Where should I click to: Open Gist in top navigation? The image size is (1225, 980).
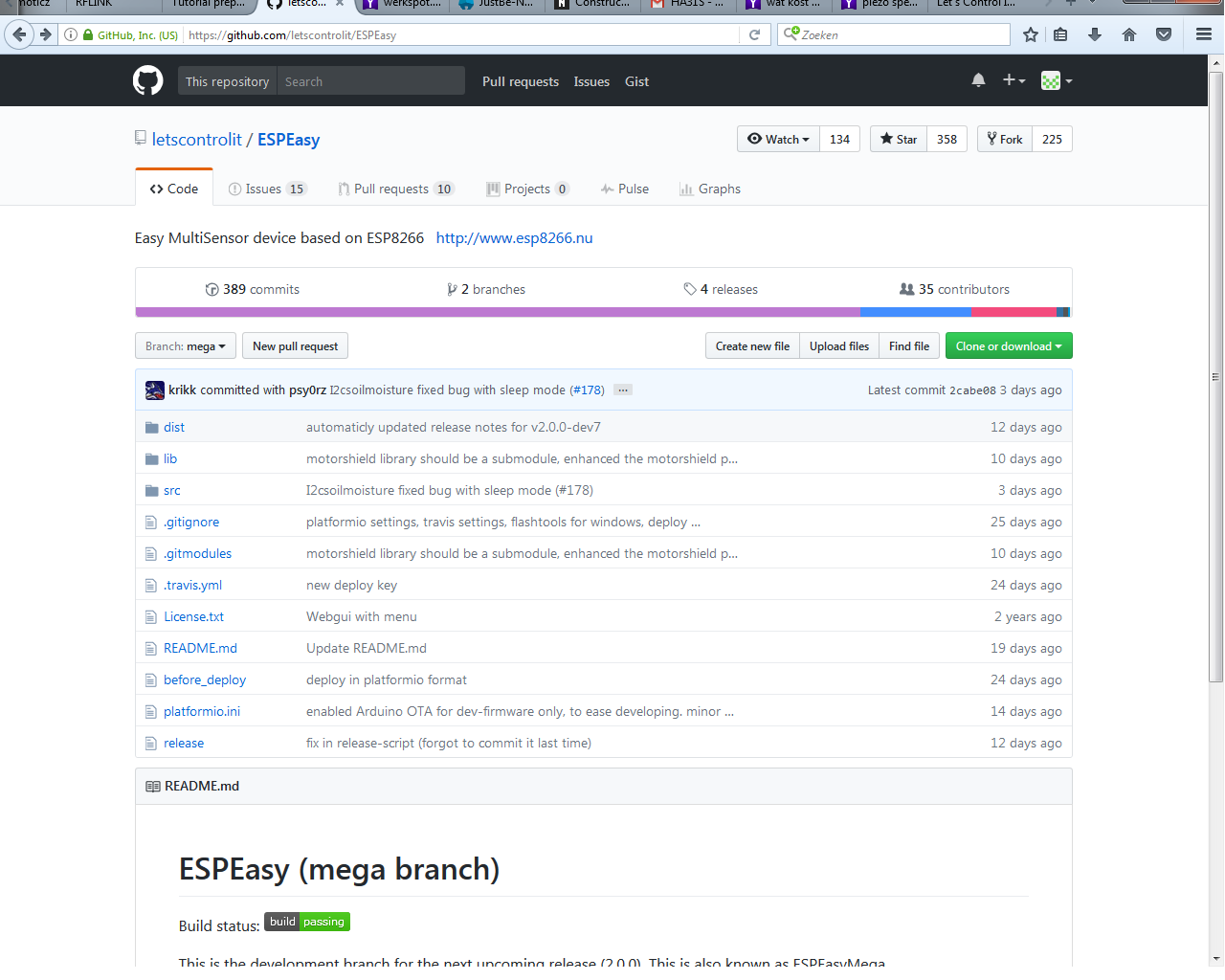pos(636,81)
